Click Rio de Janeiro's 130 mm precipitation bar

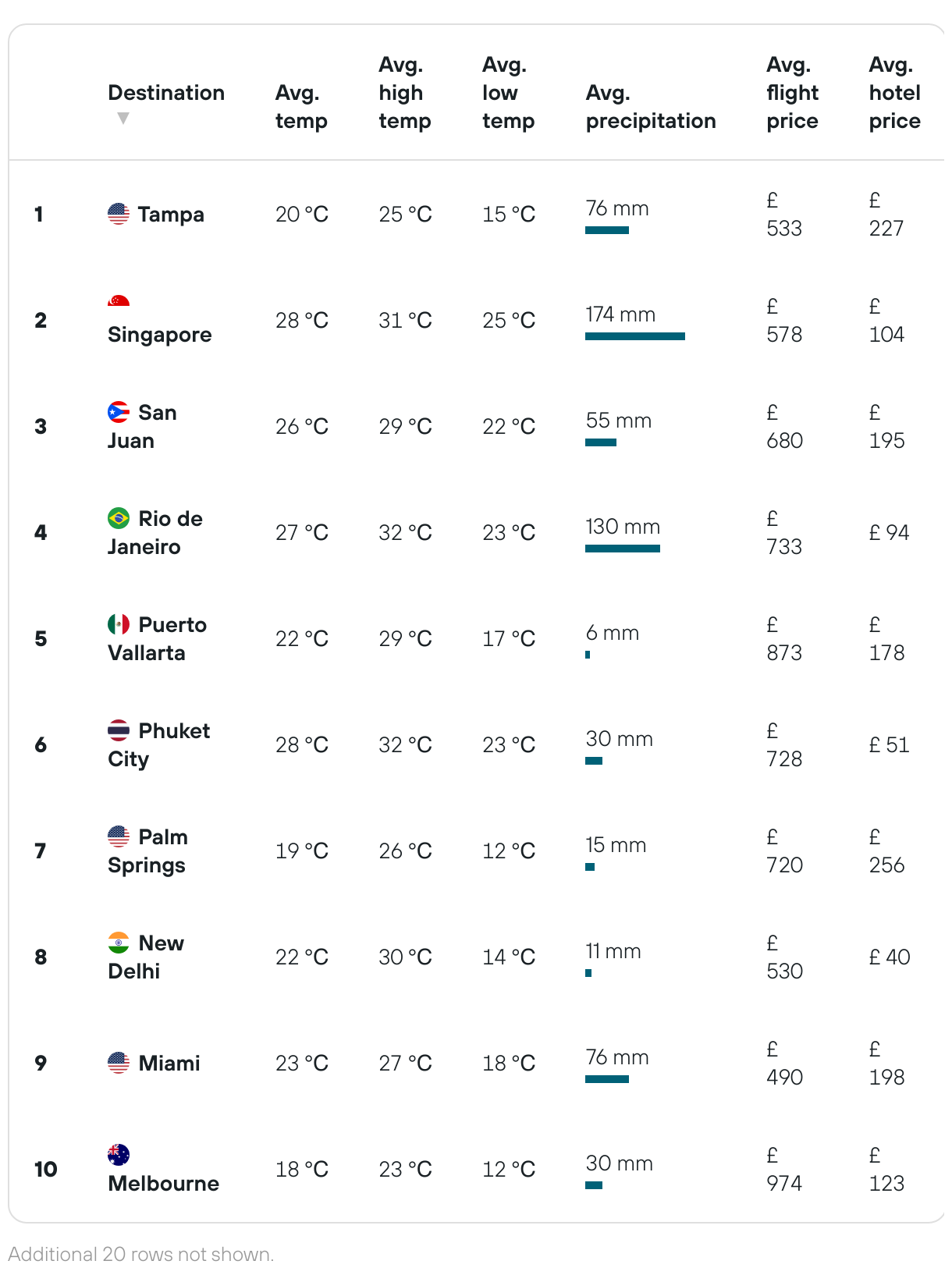[x=623, y=549]
